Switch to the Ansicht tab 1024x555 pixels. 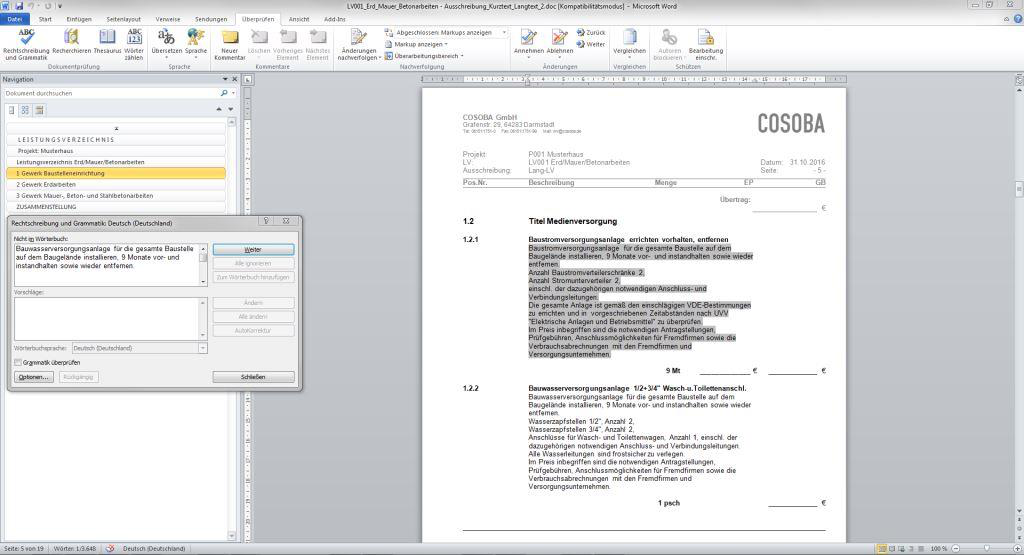tap(299, 19)
